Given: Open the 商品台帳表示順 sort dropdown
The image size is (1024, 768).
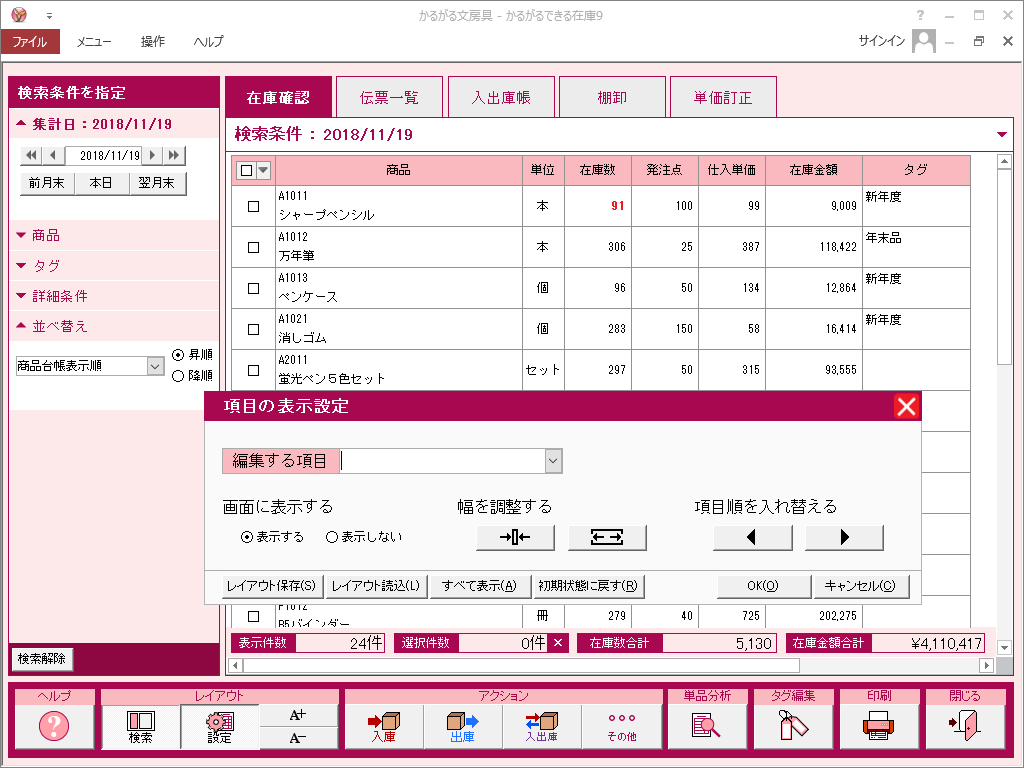Looking at the screenshot, I should (155, 366).
